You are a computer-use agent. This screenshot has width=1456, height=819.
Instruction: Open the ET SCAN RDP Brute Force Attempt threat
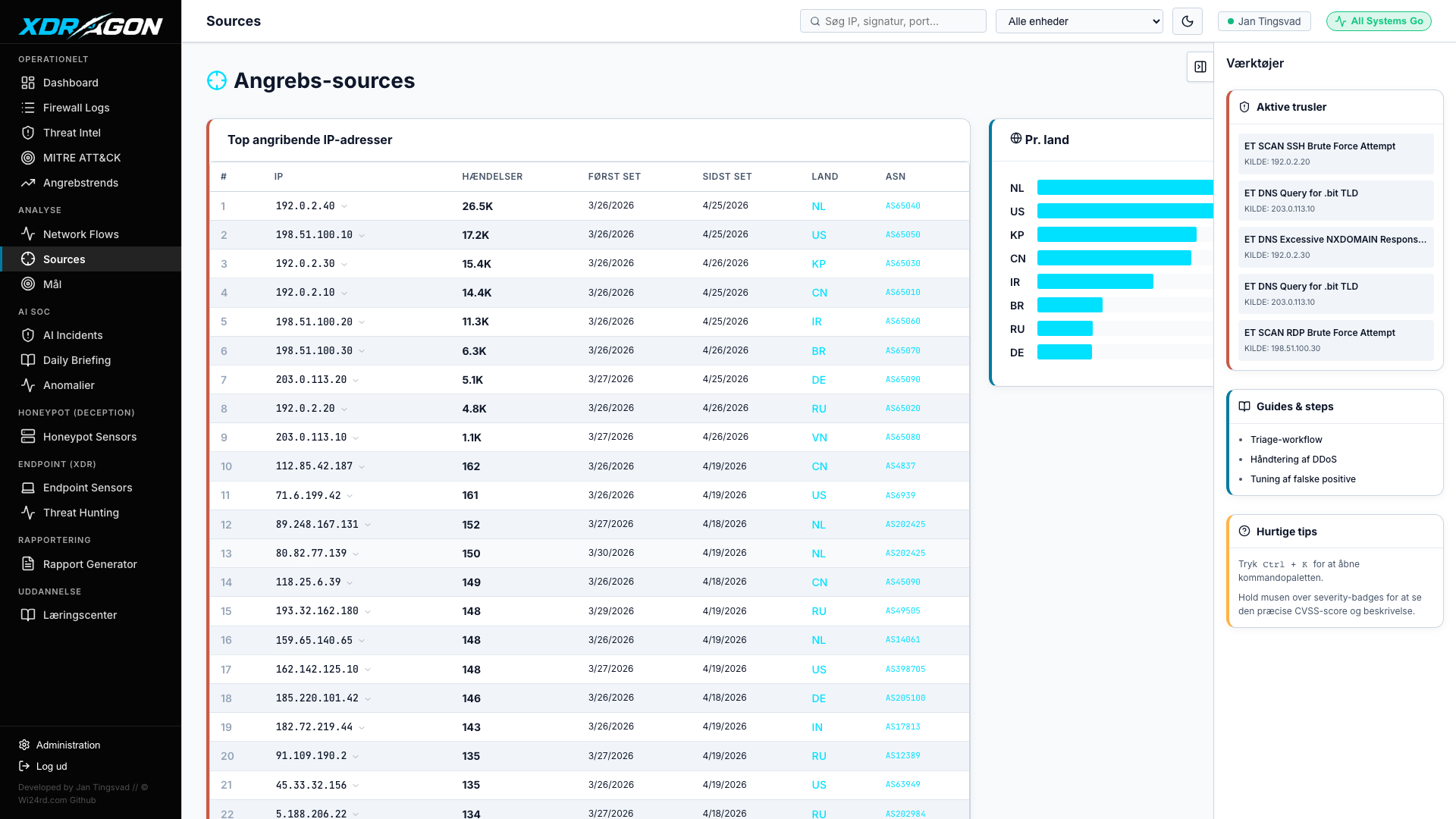coord(1336,340)
